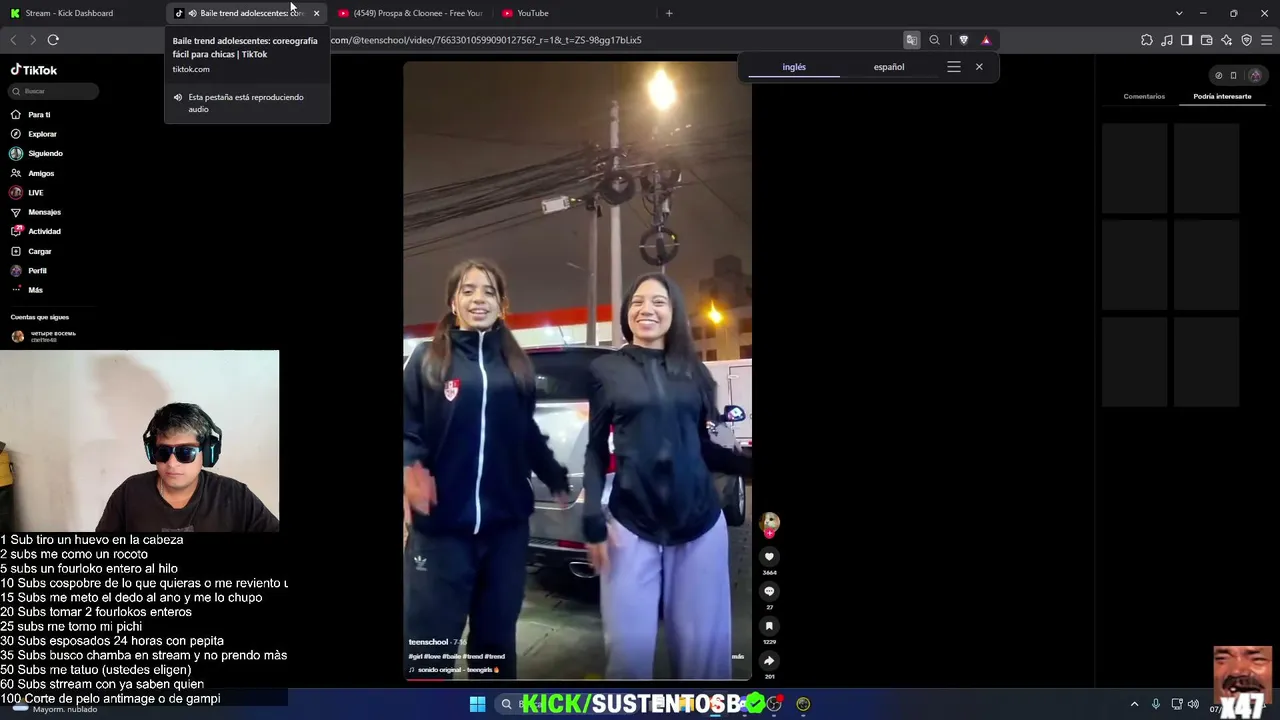The width and height of the screenshot is (1280, 720).
Task: Seek using the video progress bar
Action: pos(577,679)
